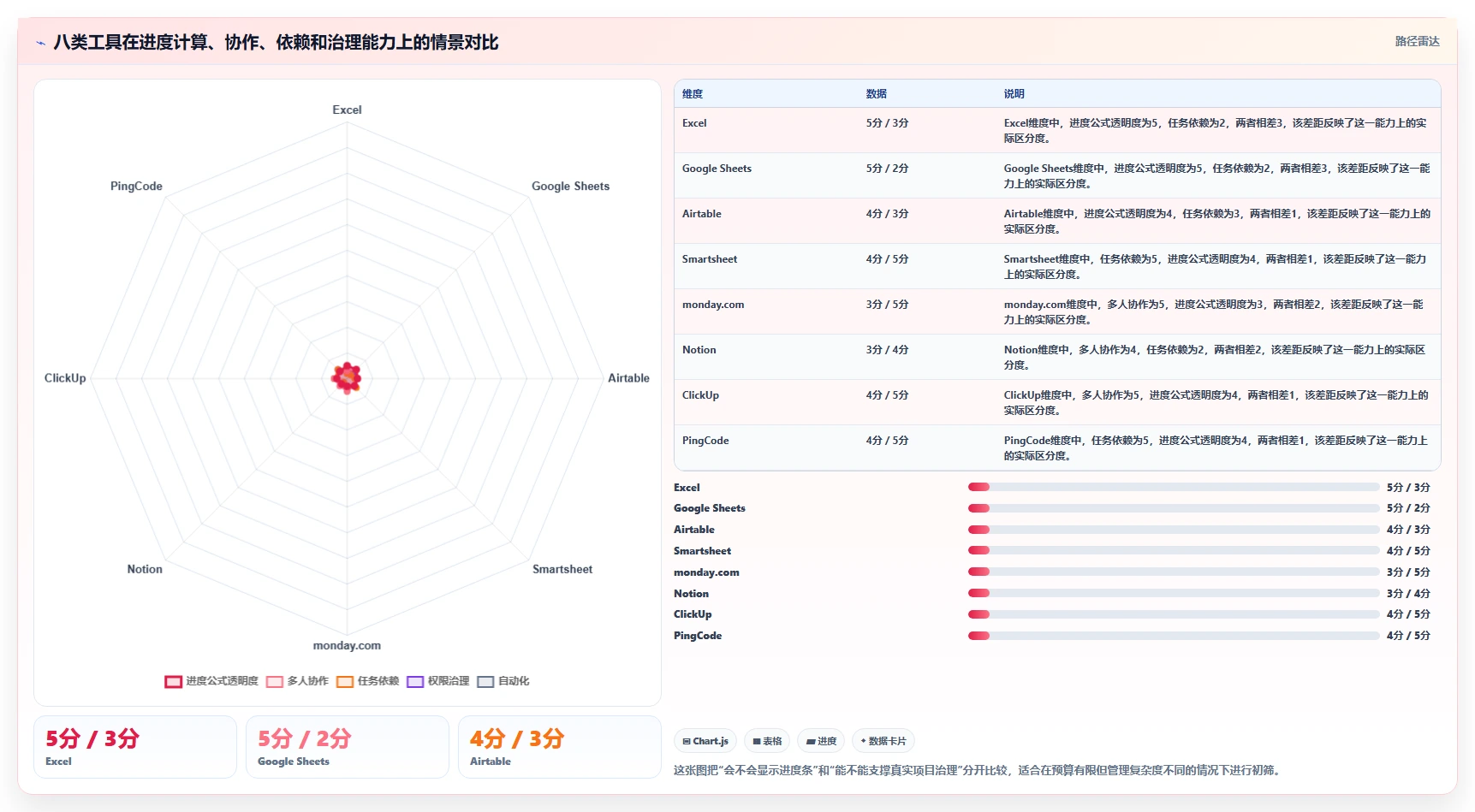Open the Google Sheets 5分 / 2分 card
Image resolution: width=1475 pixels, height=812 pixels.
[348, 747]
